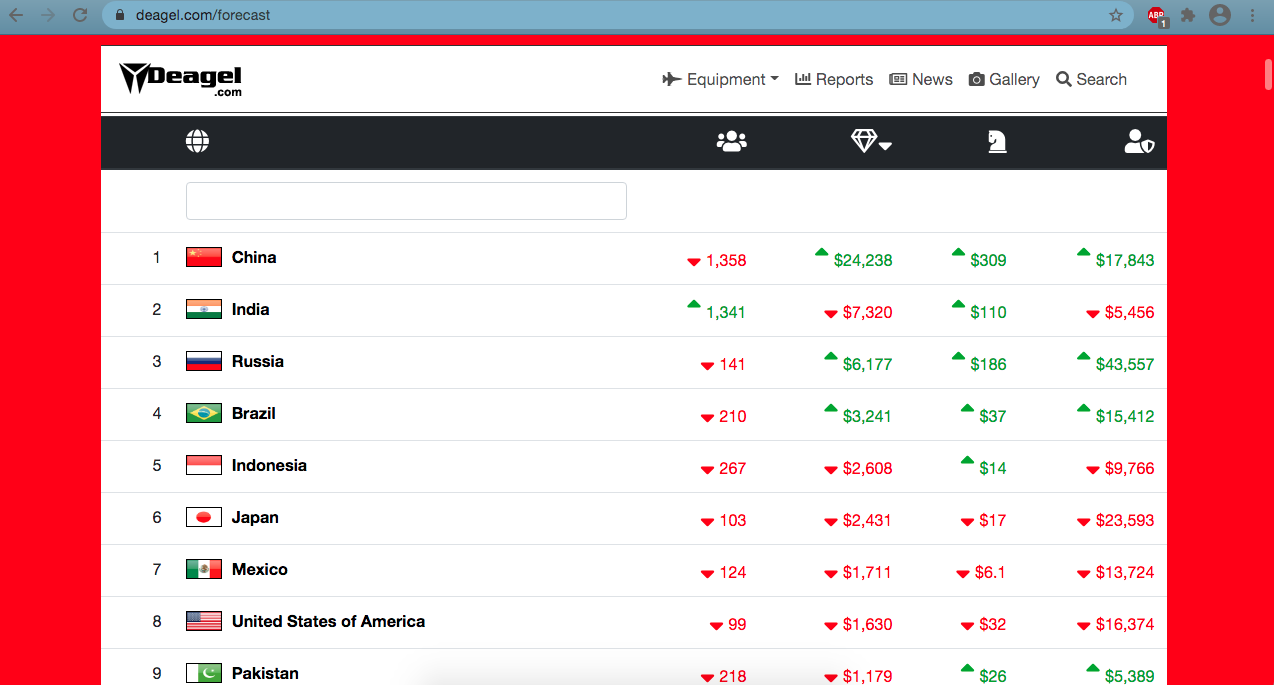Image resolution: width=1274 pixels, height=685 pixels.
Task: Reload the page with the refresh icon
Action: [80, 15]
